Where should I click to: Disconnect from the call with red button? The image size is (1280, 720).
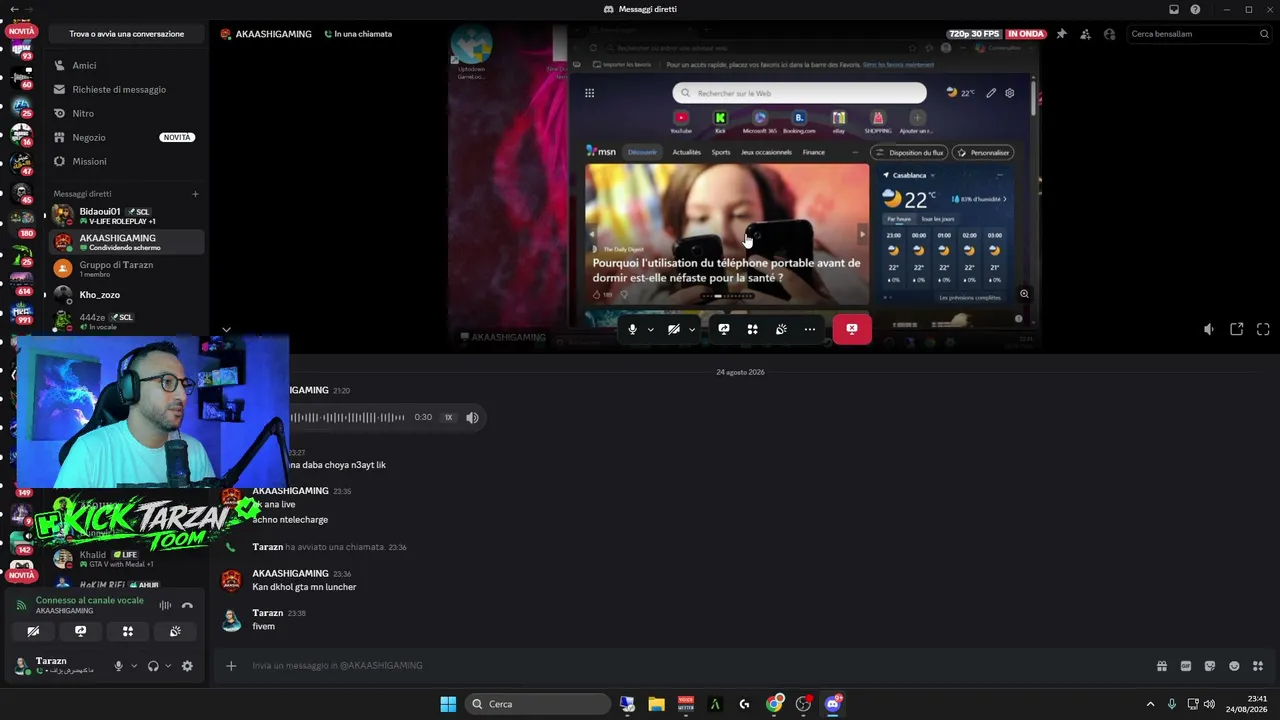click(852, 329)
